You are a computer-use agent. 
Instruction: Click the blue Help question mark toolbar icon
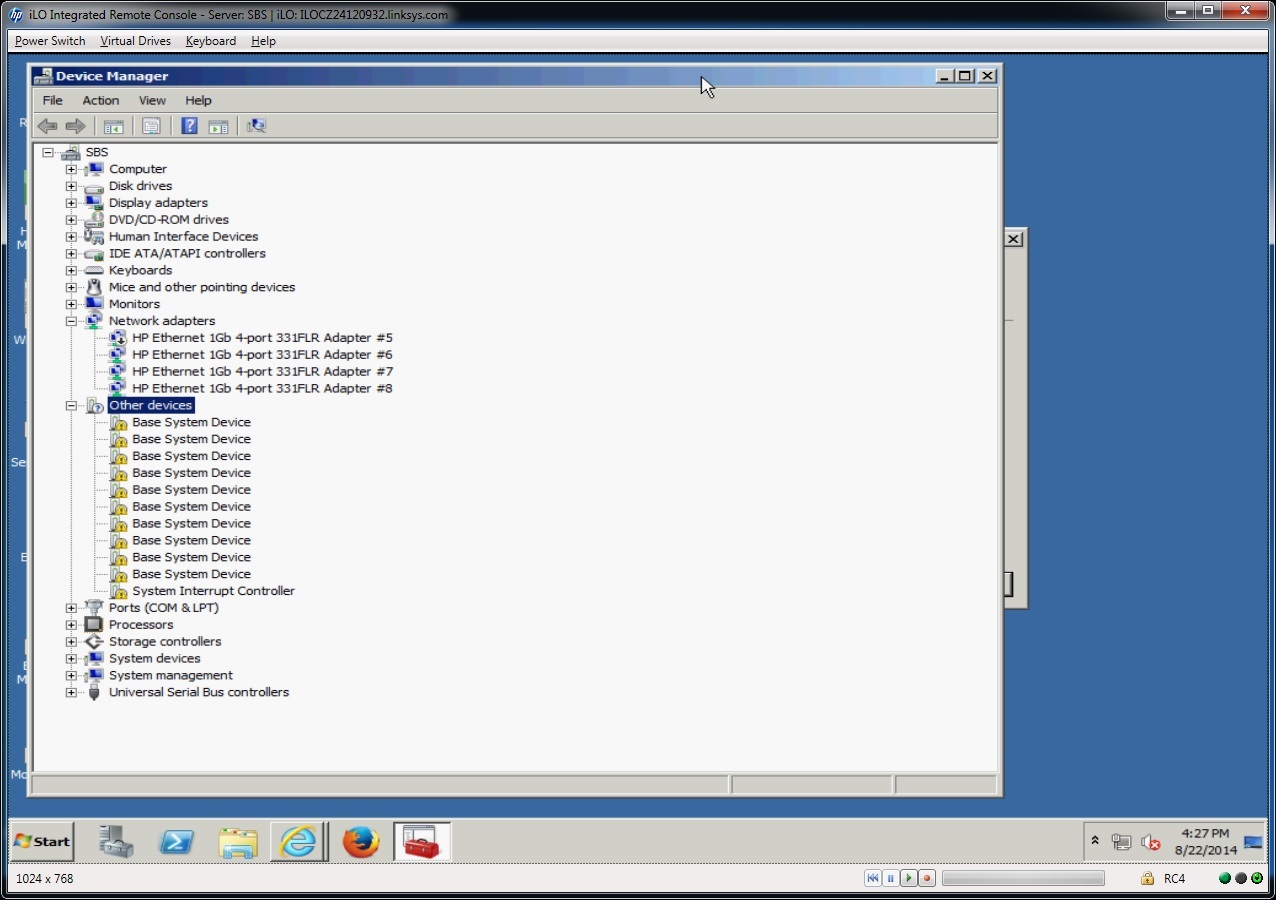[x=189, y=126]
